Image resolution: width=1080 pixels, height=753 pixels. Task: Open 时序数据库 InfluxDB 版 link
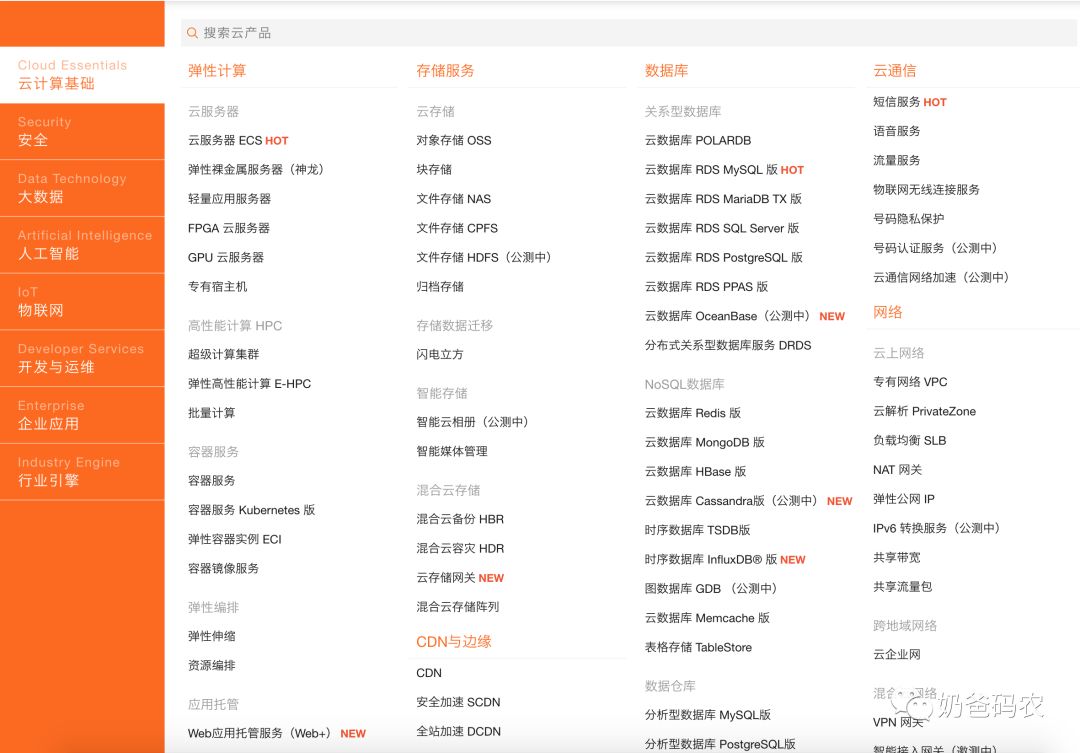pos(711,559)
